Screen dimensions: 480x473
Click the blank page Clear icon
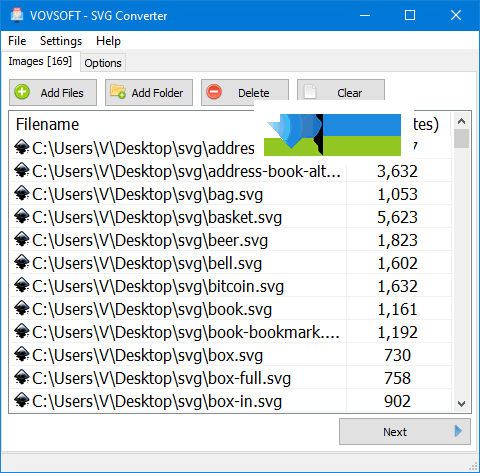(310, 92)
